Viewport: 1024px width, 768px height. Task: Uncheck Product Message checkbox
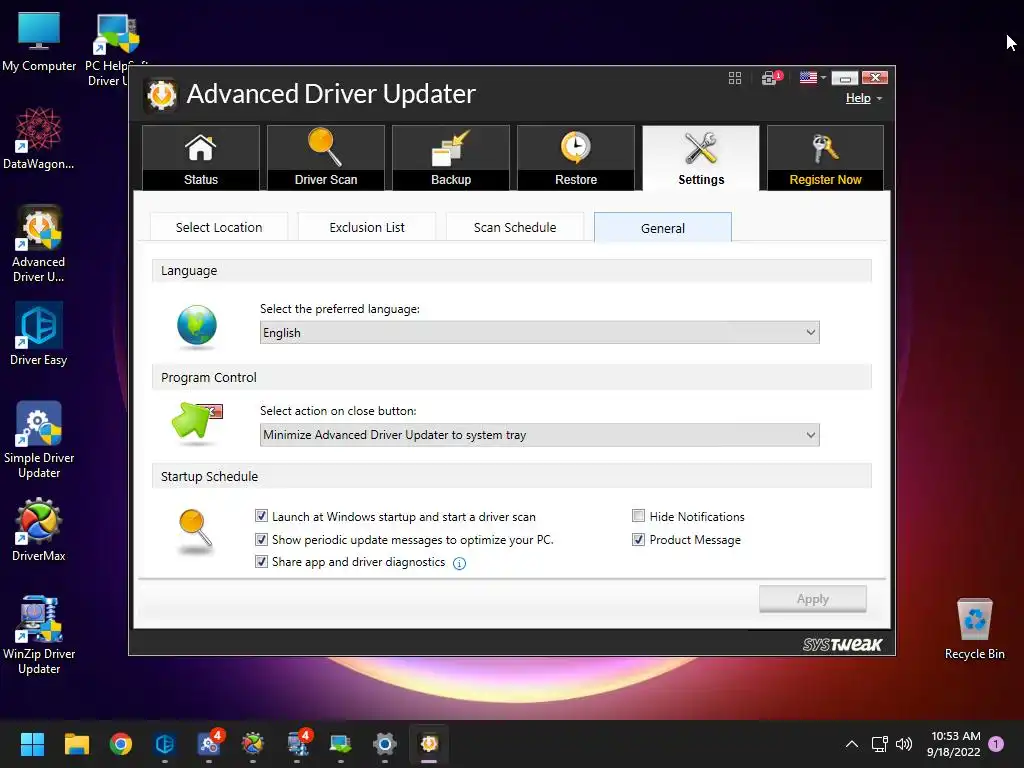click(x=638, y=539)
